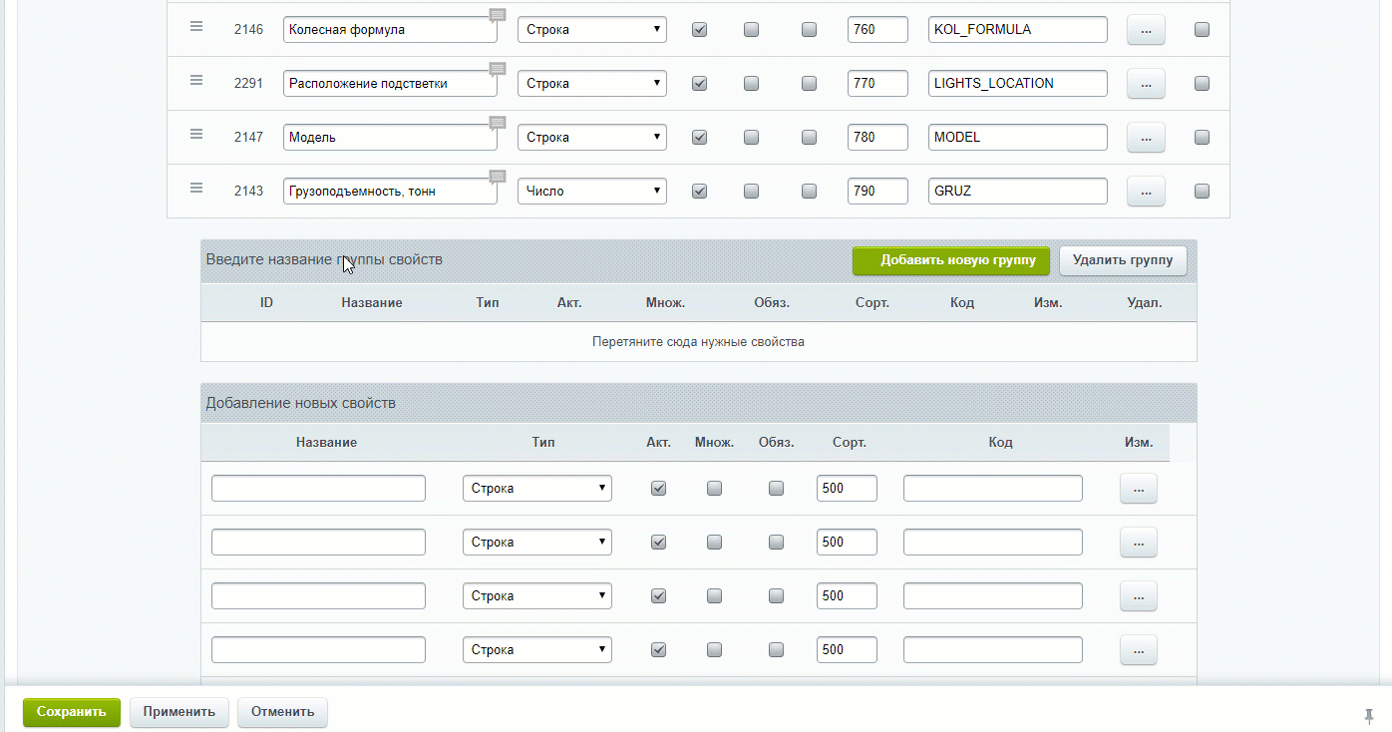This screenshot has height=732, width=1392.
Task: Open the ellipsis settings button for LIGHTS_LOCATION
Action: click(x=1146, y=84)
